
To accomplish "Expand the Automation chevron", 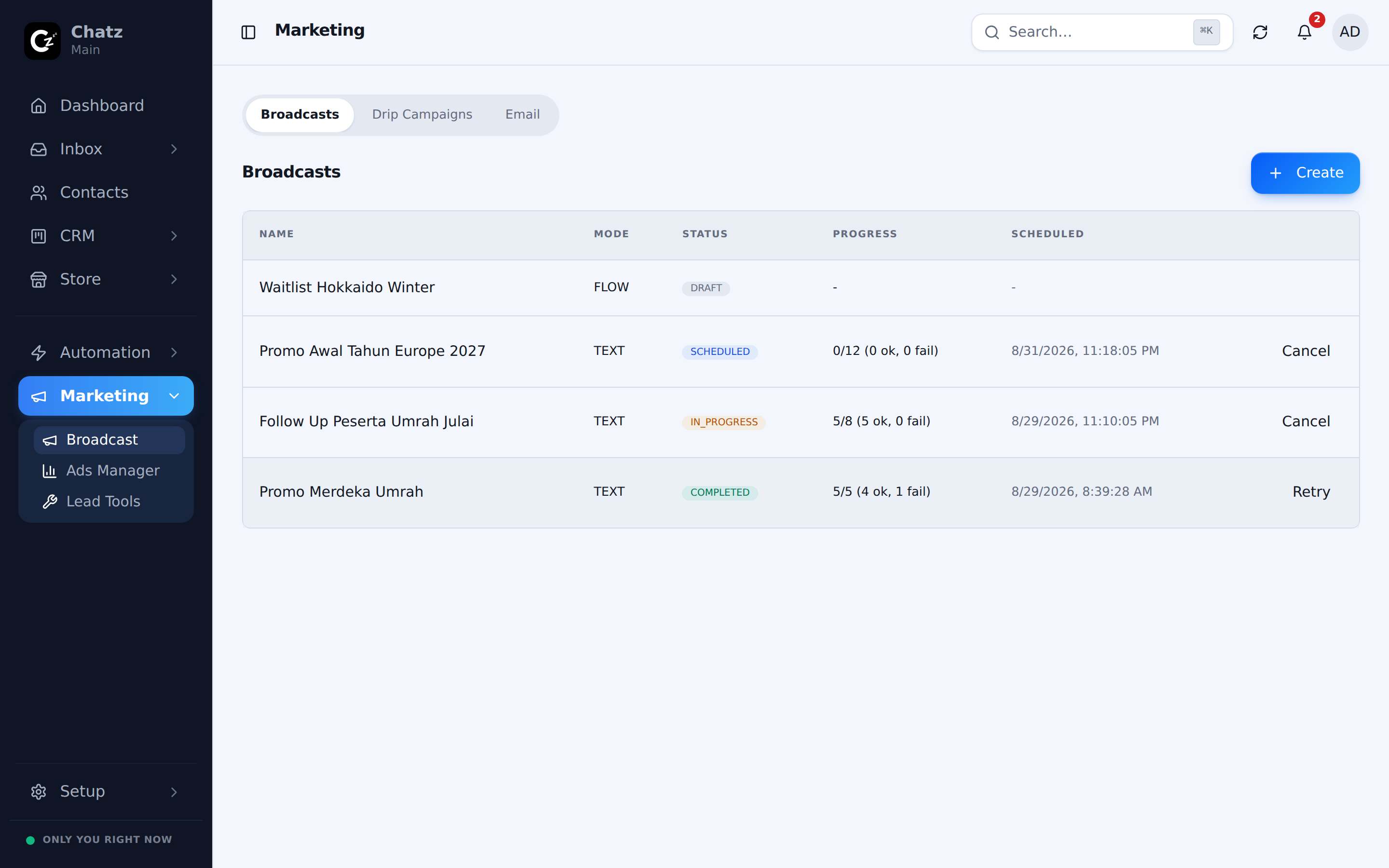I will [174, 353].
